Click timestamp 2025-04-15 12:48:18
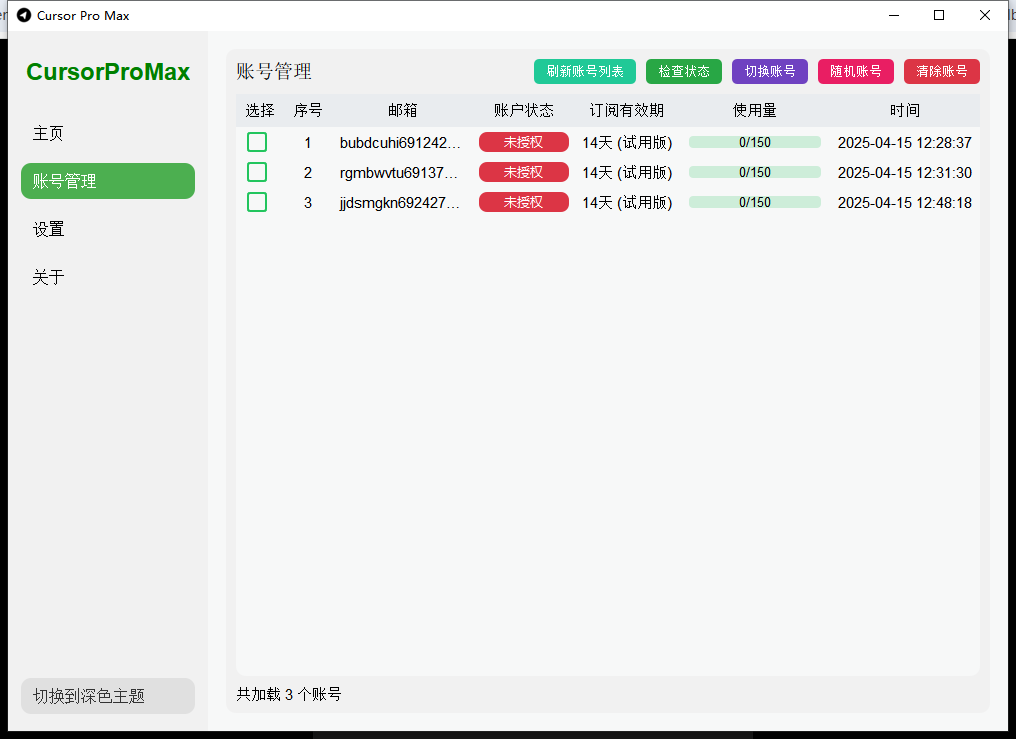The width and height of the screenshot is (1016, 739). tap(905, 203)
